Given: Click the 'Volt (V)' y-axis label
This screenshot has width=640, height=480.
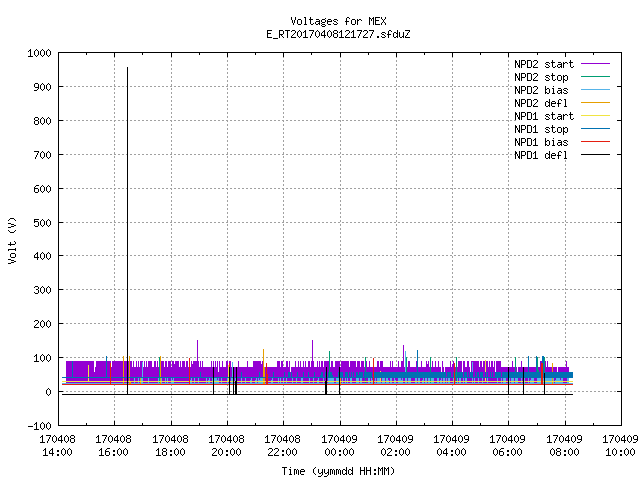Looking at the screenshot, I should click(13, 241).
